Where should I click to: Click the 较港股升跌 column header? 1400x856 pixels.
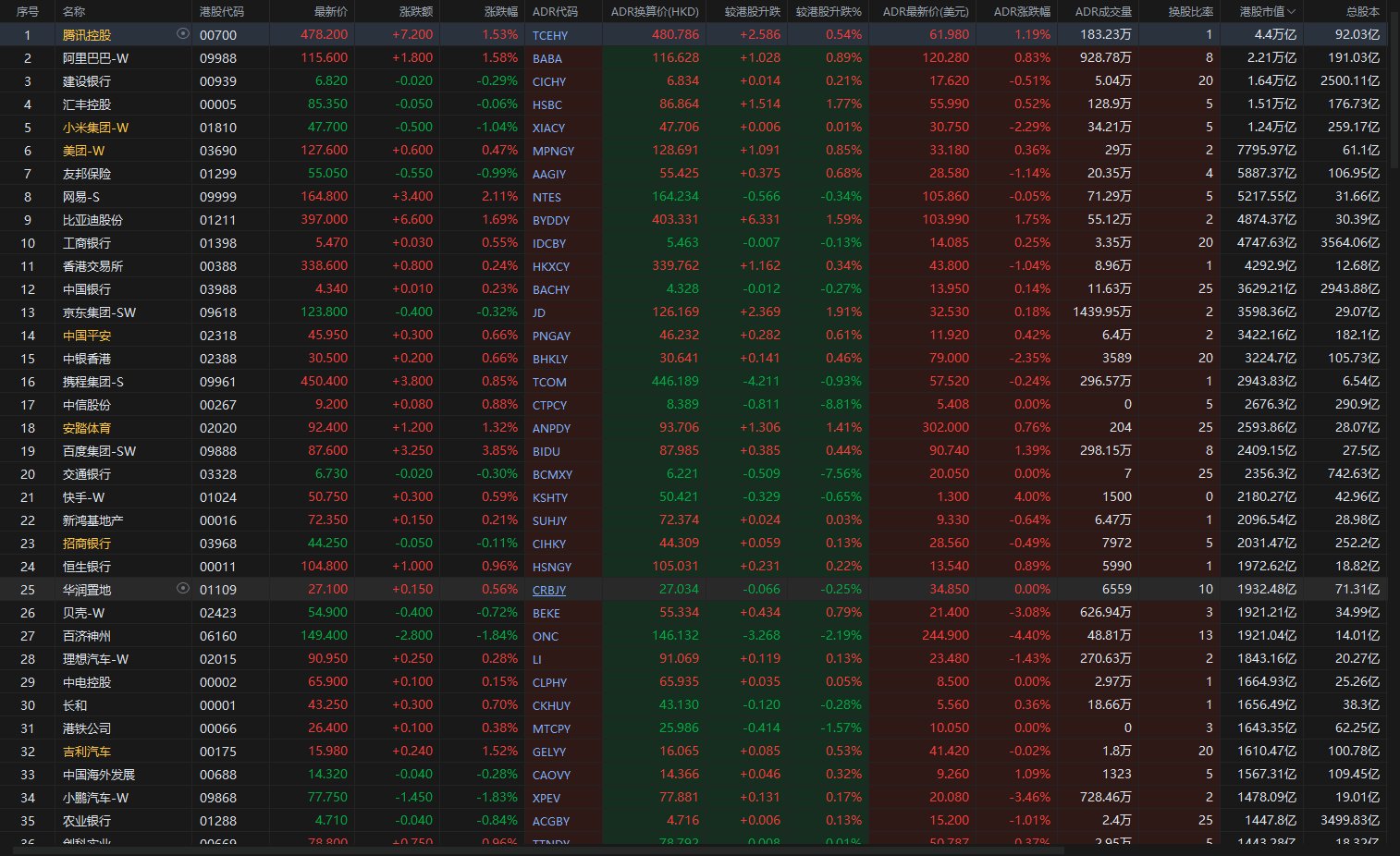(753, 12)
